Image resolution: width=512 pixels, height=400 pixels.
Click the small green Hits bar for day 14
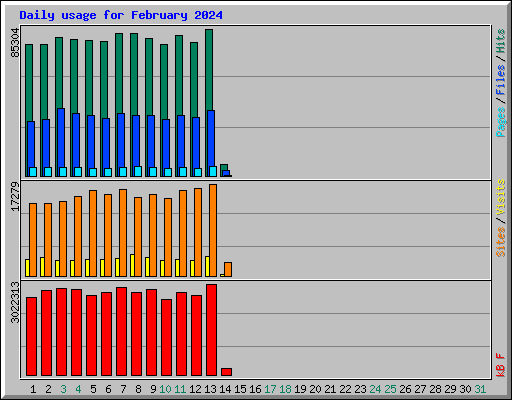pos(224,167)
